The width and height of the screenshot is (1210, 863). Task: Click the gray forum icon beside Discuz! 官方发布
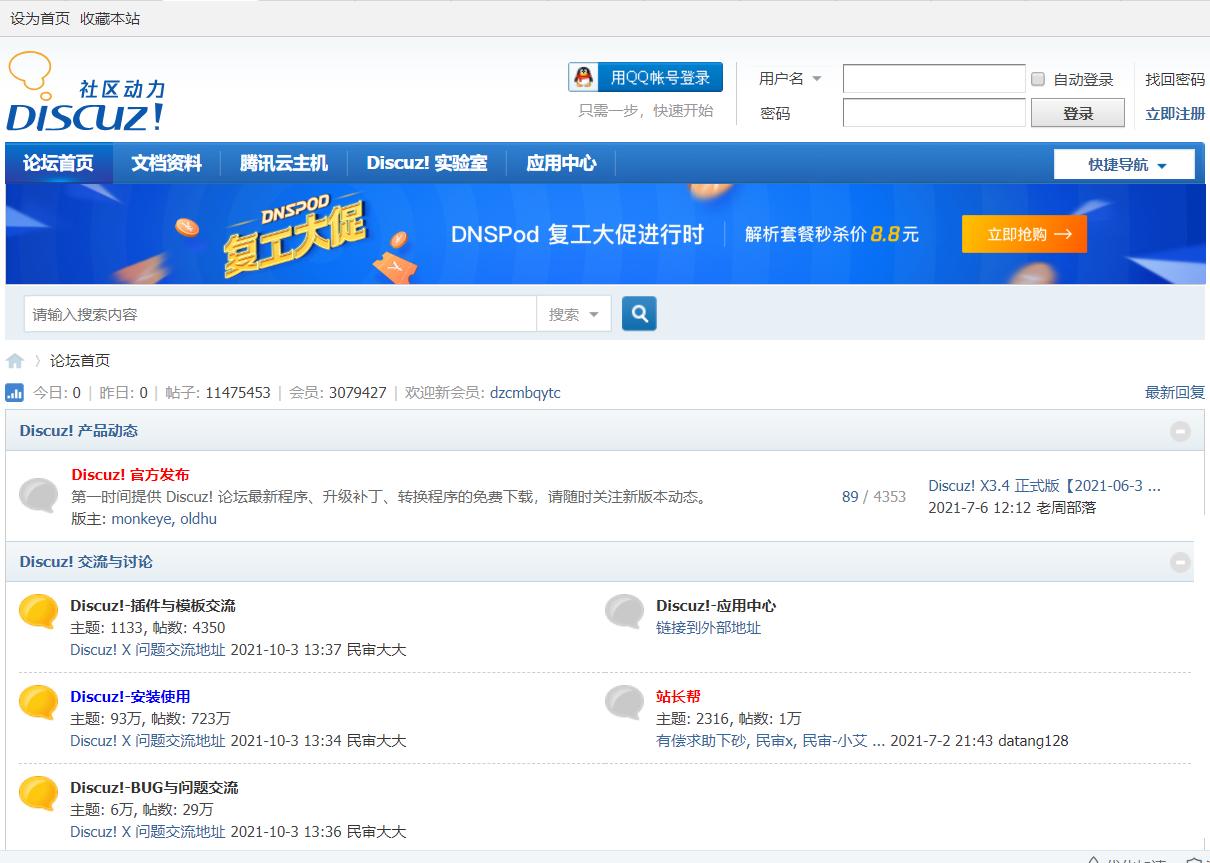(38, 496)
